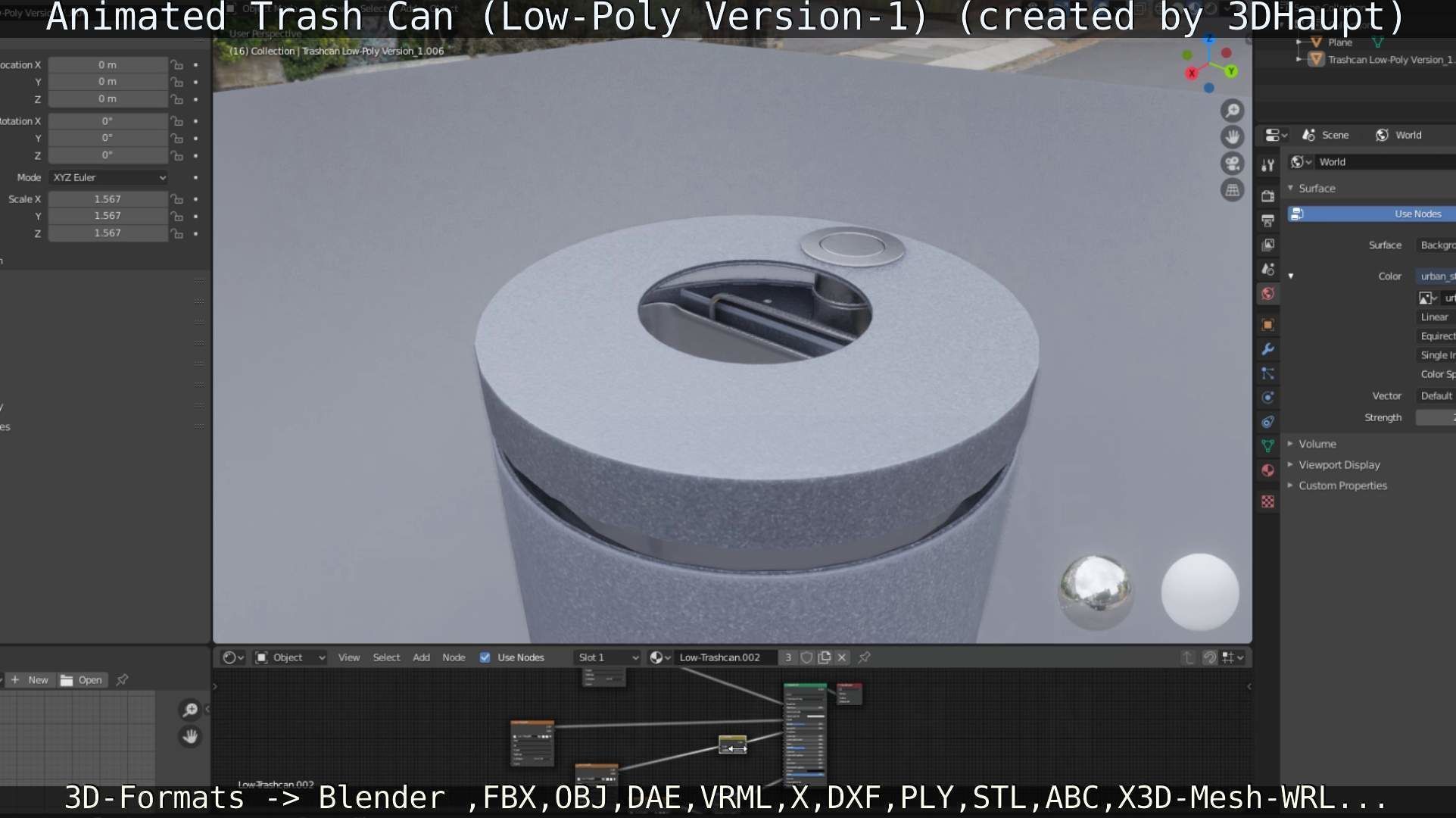Open the node editor Node menu
This screenshot has height=818, width=1456.
coord(454,657)
